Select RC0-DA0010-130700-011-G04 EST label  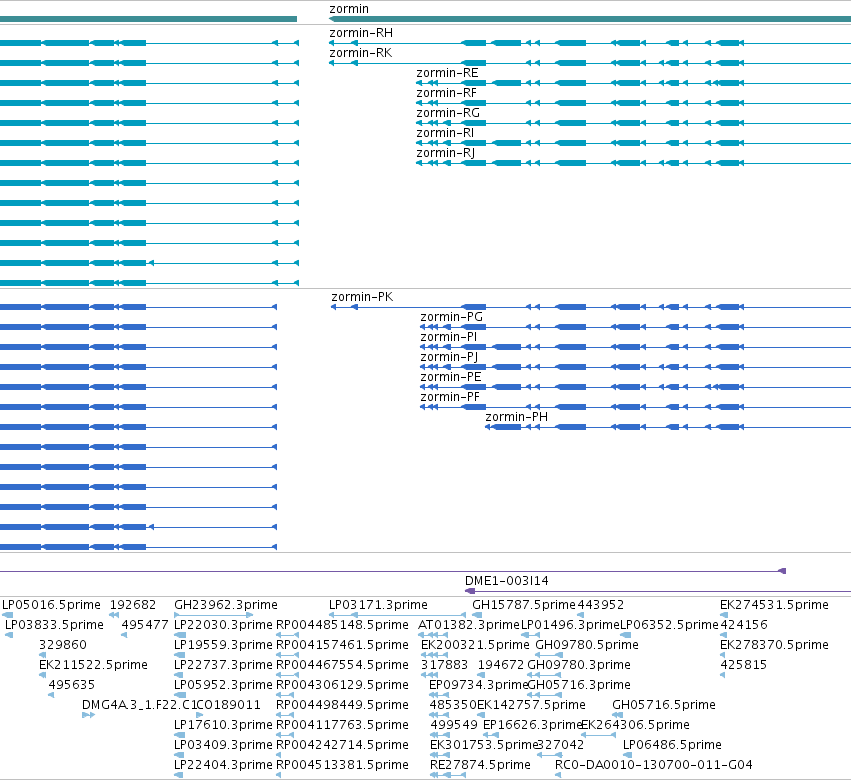tap(654, 765)
